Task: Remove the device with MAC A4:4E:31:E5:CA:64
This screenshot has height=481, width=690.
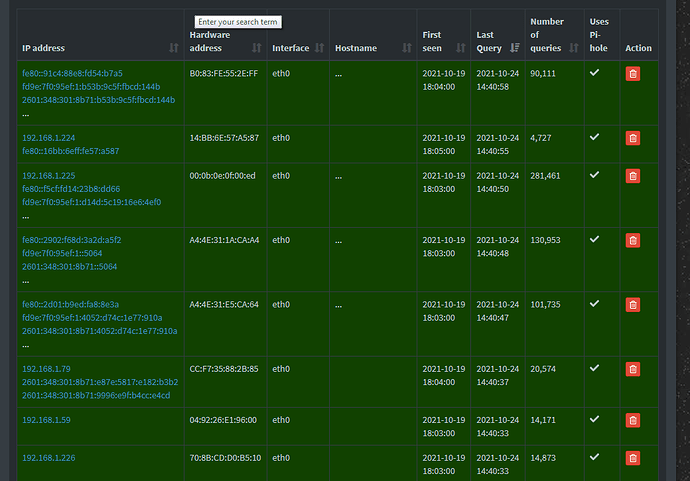Action: (632, 304)
